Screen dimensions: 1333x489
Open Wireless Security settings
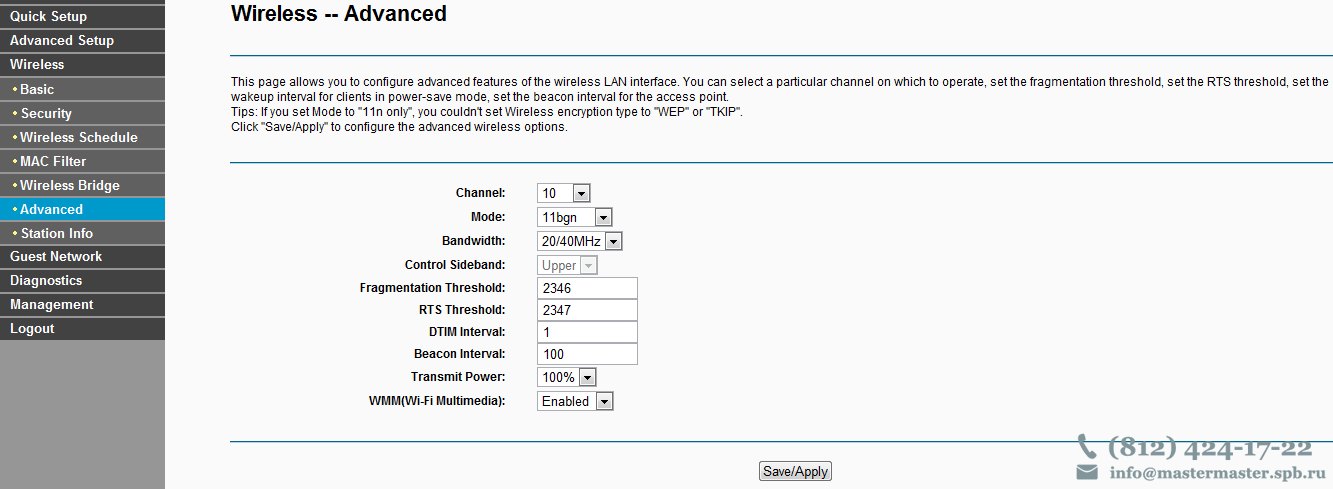(82, 113)
